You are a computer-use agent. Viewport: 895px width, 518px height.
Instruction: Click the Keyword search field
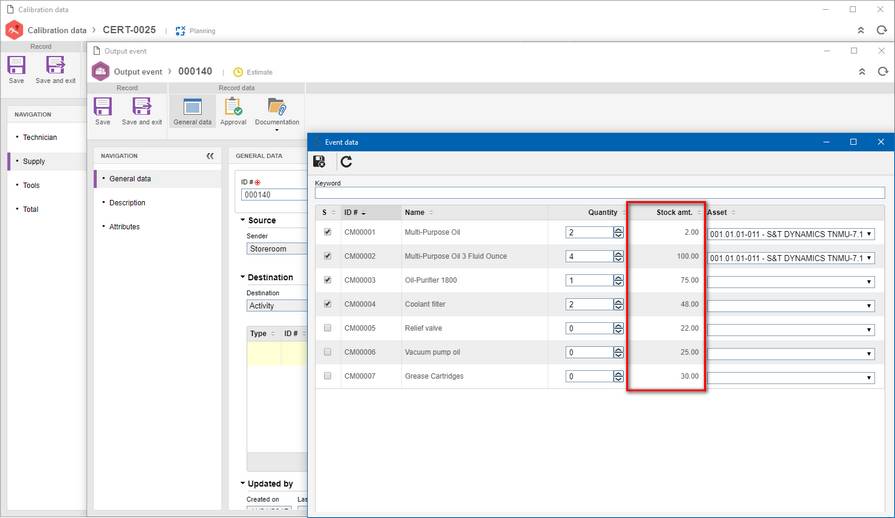tap(599, 193)
